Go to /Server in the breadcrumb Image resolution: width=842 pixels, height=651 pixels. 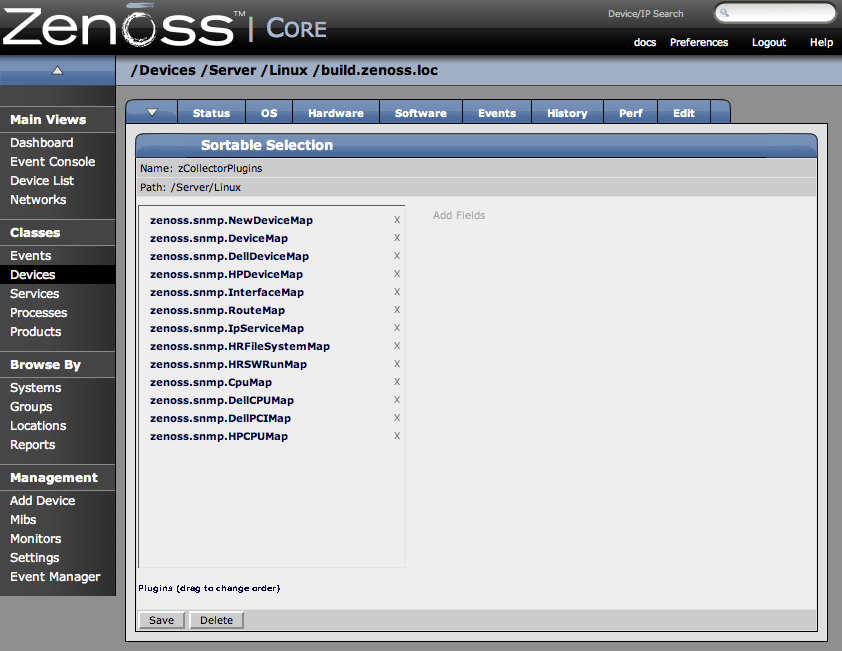[229, 70]
